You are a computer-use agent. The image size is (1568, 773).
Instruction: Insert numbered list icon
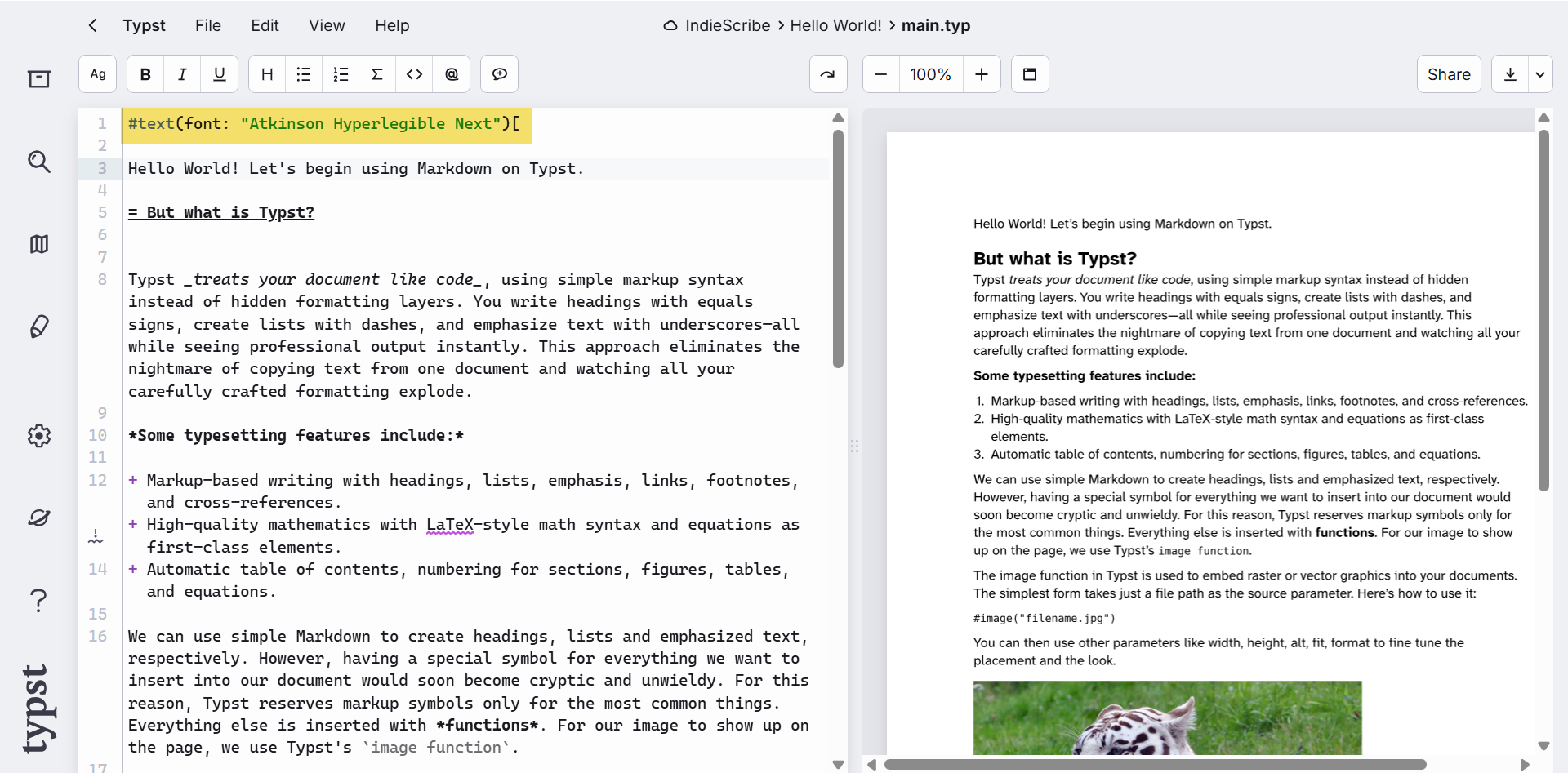pyautogui.click(x=341, y=74)
